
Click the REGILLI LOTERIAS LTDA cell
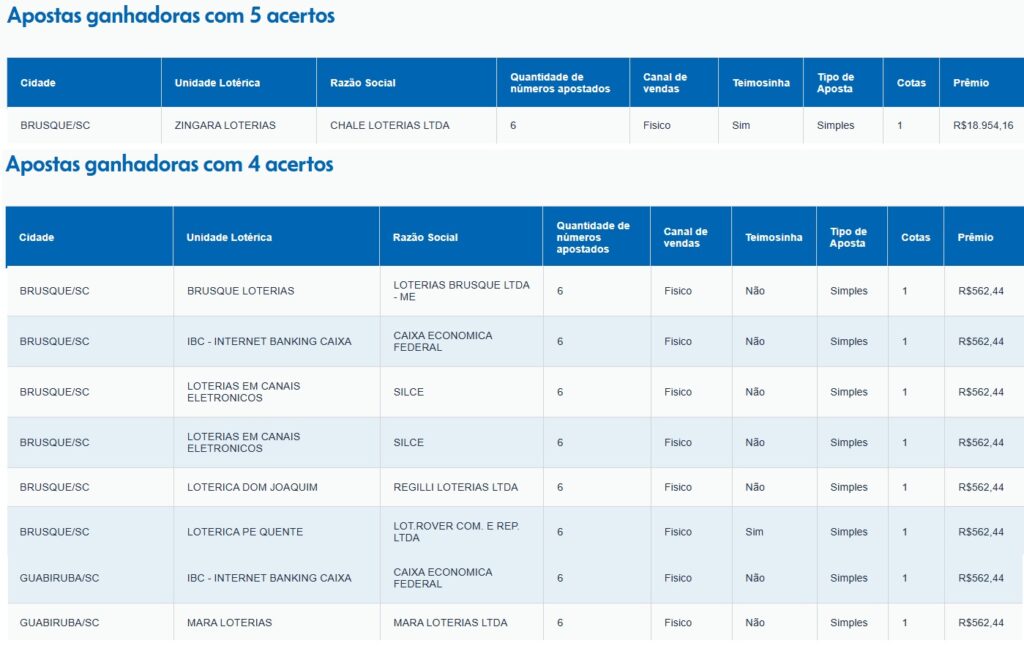pos(456,487)
